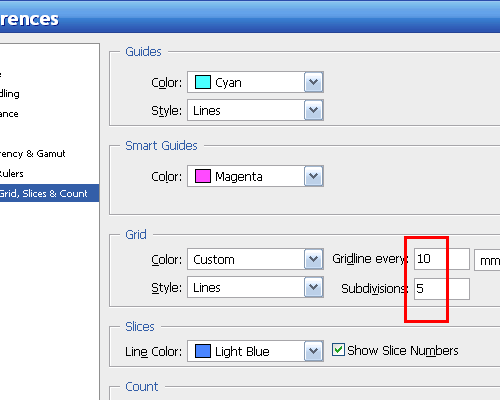Open Smart Guides Color dropdown arrow
Image resolution: width=500 pixels, height=400 pixels.
pyautogui.click(x=313, y=176)
